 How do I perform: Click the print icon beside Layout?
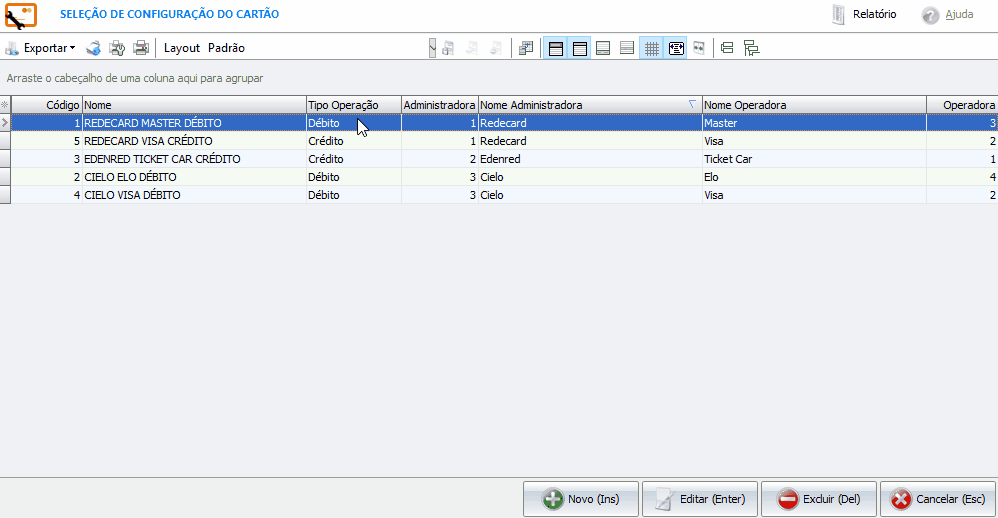pos(141,48)
